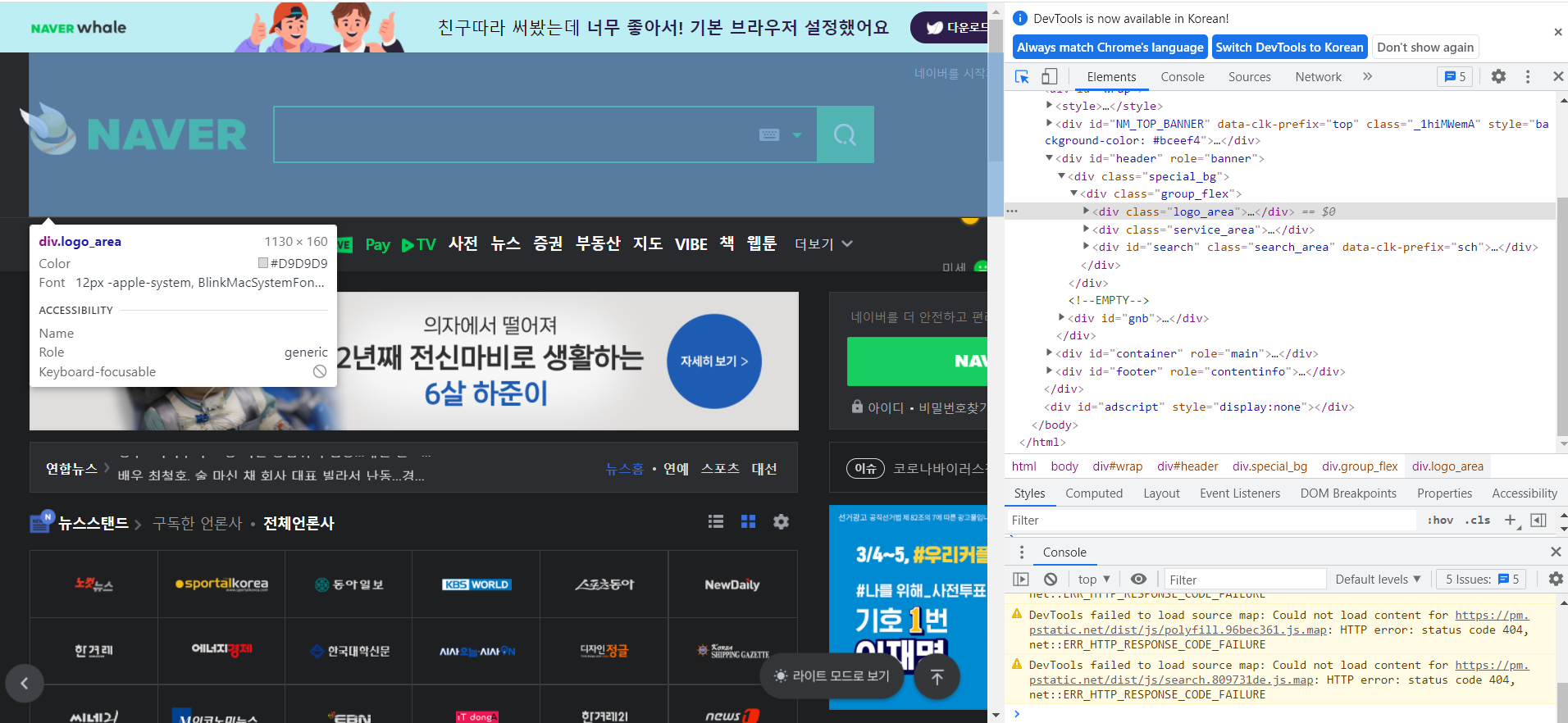Add a new style rule plus icon

coord(1510,520)
